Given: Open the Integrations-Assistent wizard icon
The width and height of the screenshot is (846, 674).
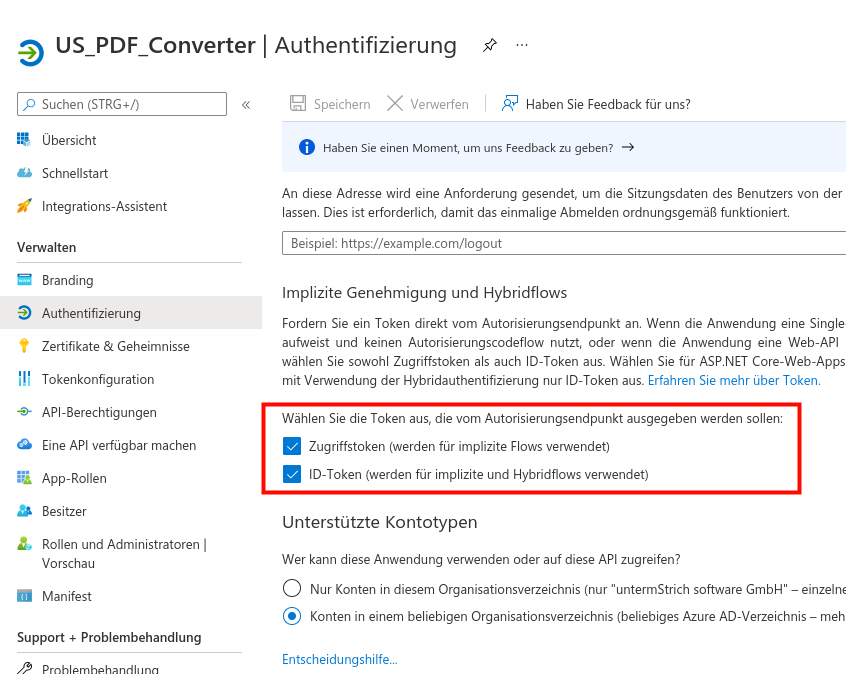Looking at the screenshot, I should click(22, 206).
